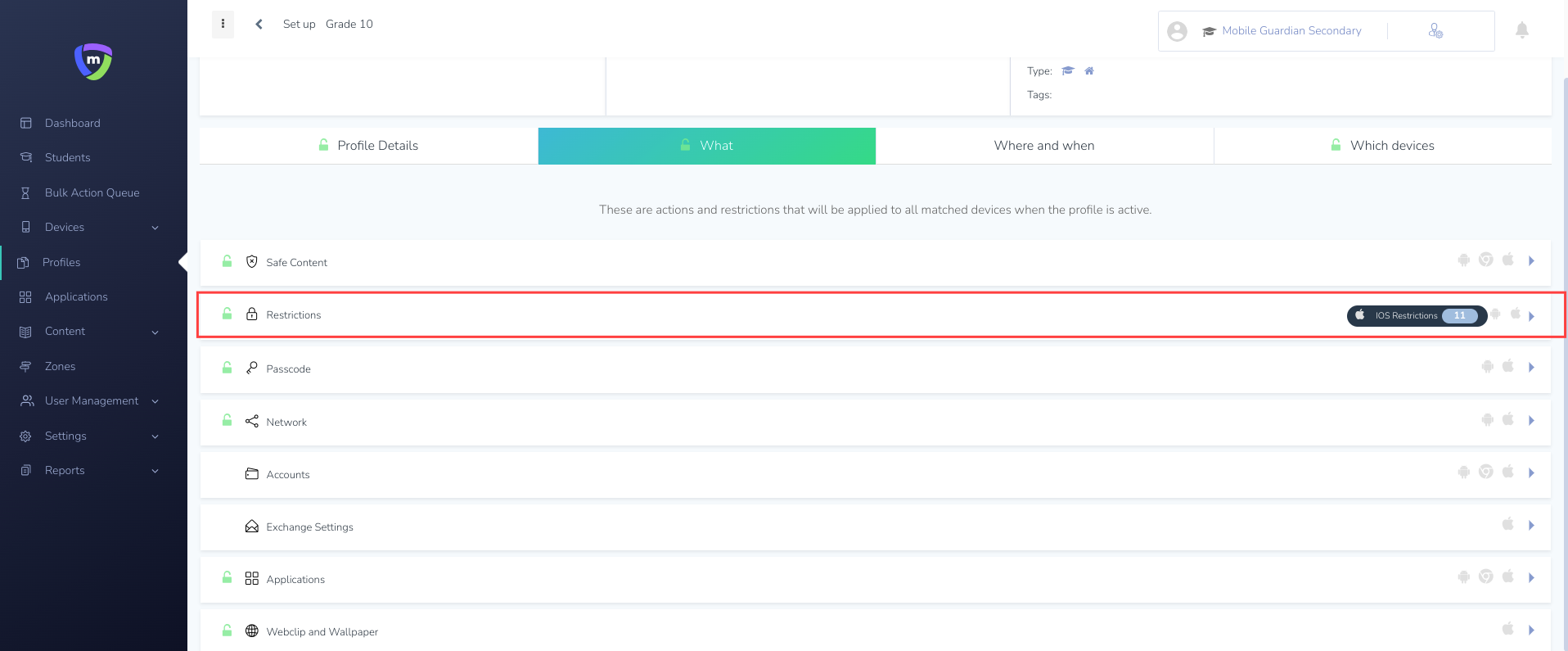Switch to the Profile Details tab

pyautogui.click(x=368, y=146)
